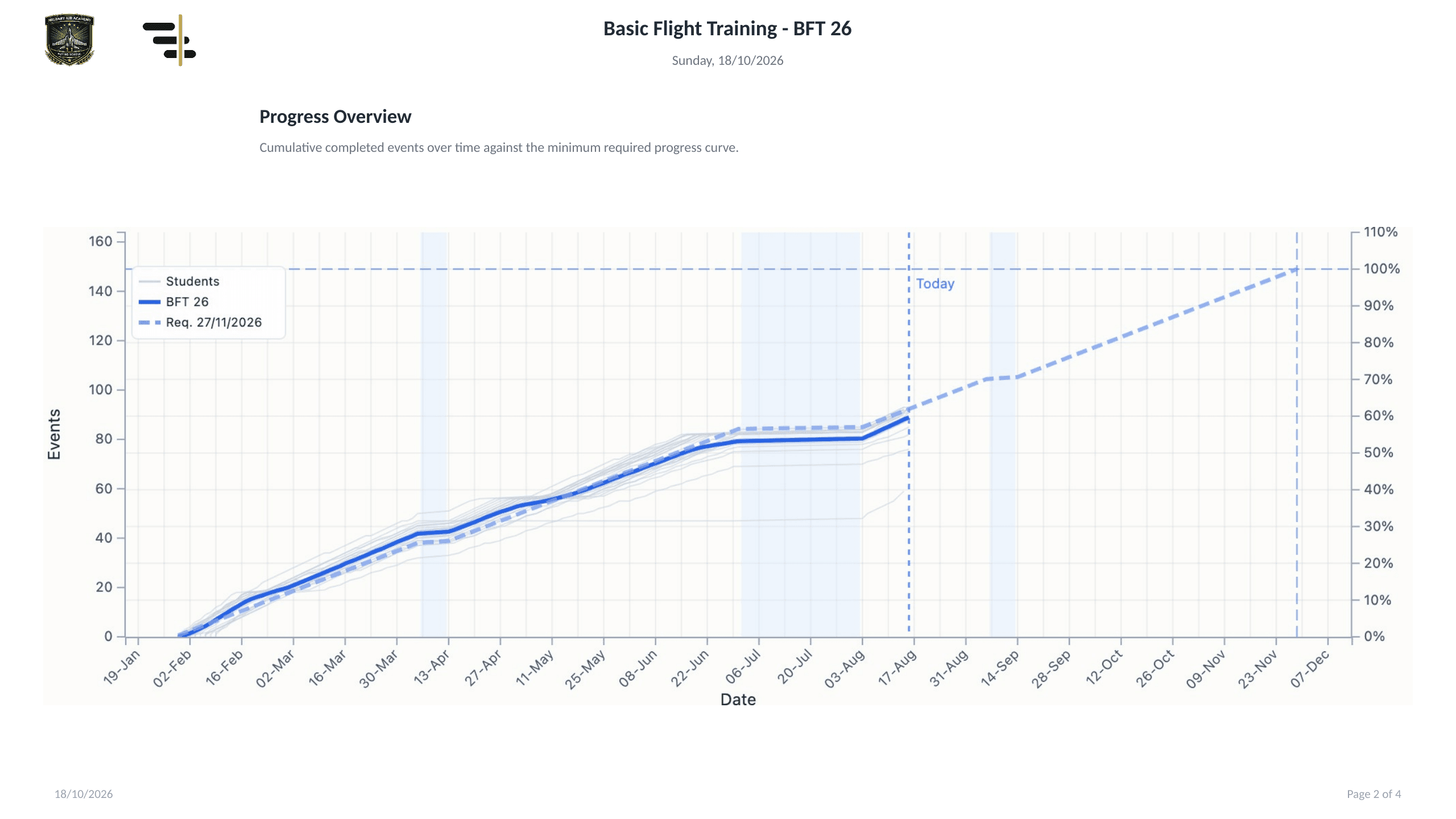Click the 14-Sep x-axis tick label
This screenshot has height=819, width=1456.
click(1000, 668)
